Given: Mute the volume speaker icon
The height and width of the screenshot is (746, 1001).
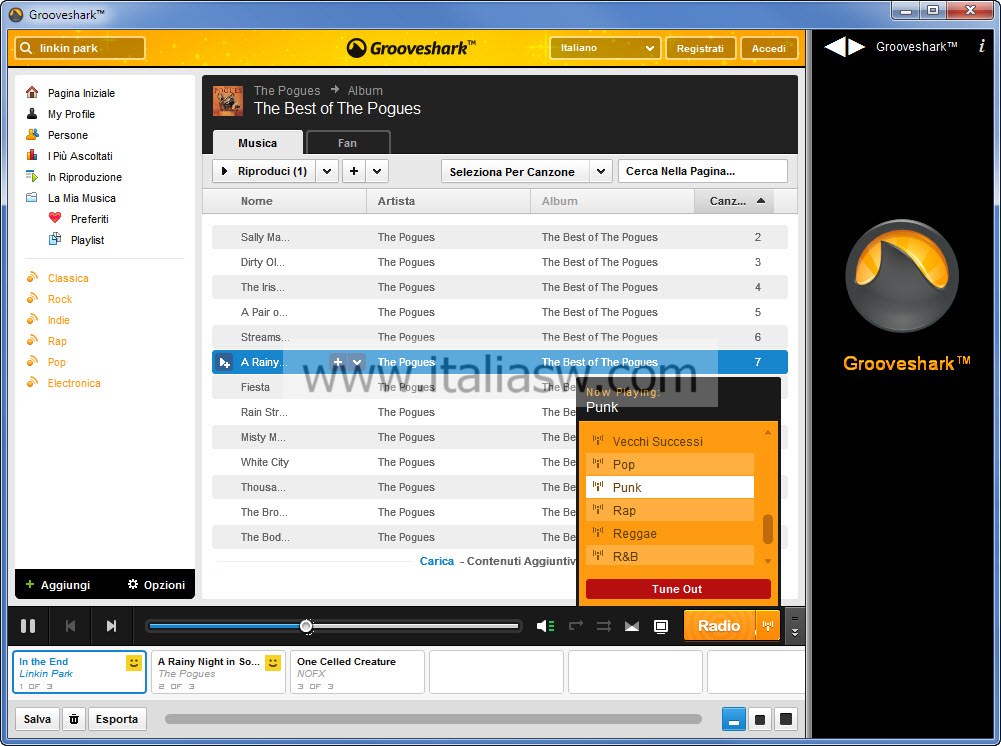Looking at the screenshot, I should (x=545, y=626).
